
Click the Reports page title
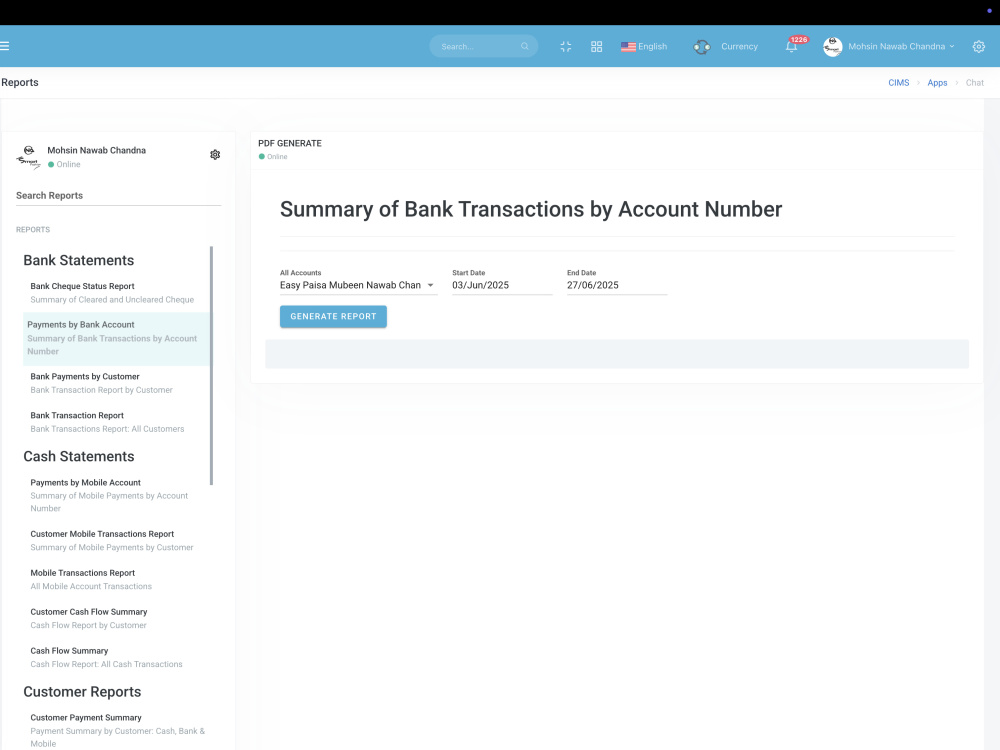tap(20, 82)
